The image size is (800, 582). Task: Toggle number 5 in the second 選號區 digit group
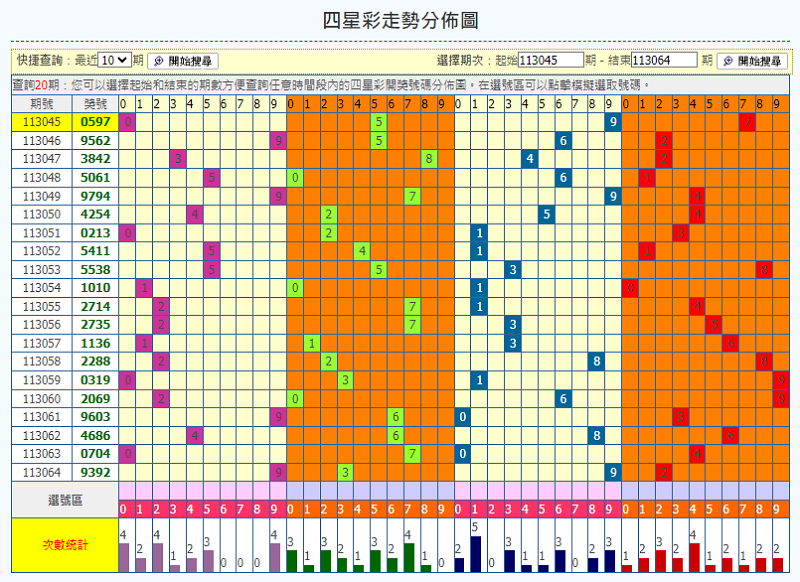(376, 509)
